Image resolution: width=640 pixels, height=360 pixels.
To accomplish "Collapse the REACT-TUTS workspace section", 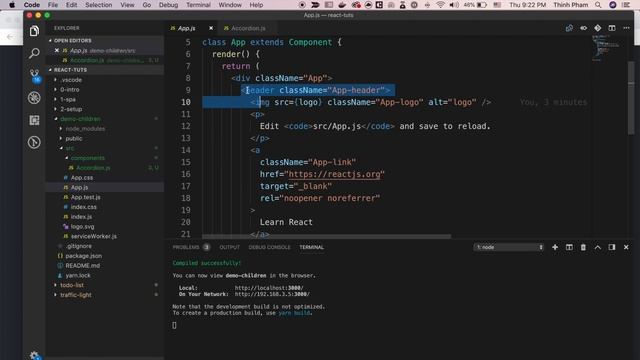I will (70, 70).
